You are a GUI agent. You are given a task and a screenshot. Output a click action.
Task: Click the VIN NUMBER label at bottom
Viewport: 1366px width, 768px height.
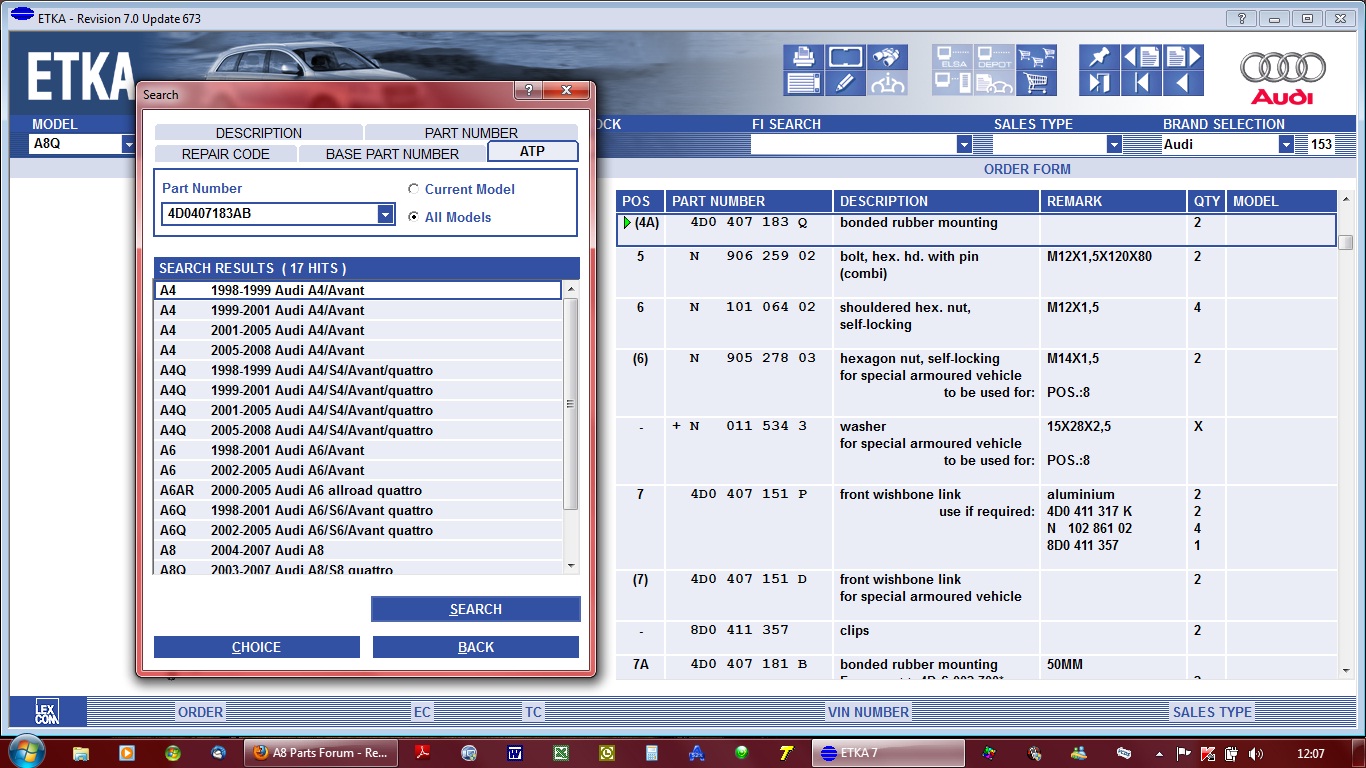click(x=868, y=712)
